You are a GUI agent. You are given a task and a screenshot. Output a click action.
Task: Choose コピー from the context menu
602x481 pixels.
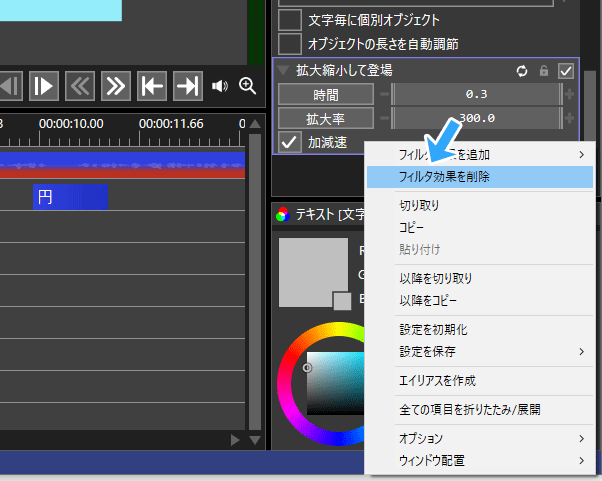click(480, 227)
